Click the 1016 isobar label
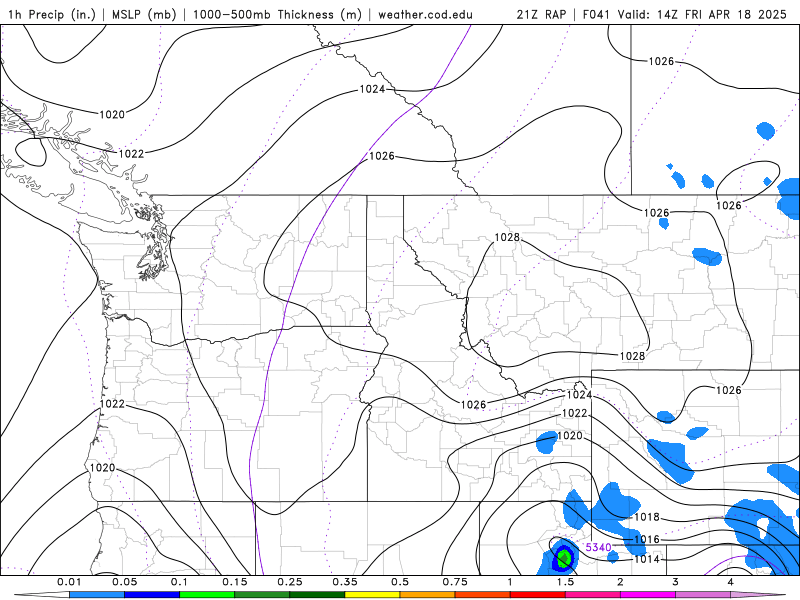The width and height of the screenshot is (800, 600). (x=647, y=539)
